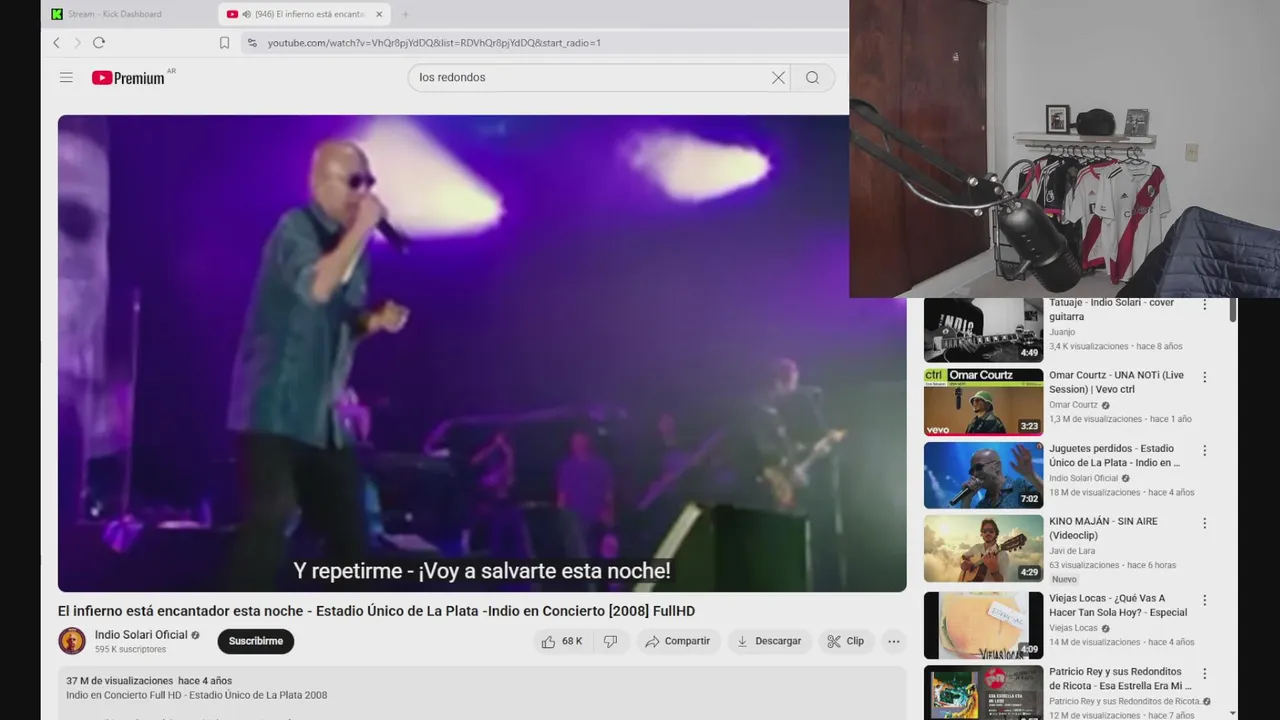Like the video with 68 K button
Viewport: 1280px width, 720px height.
coord(562,641)
